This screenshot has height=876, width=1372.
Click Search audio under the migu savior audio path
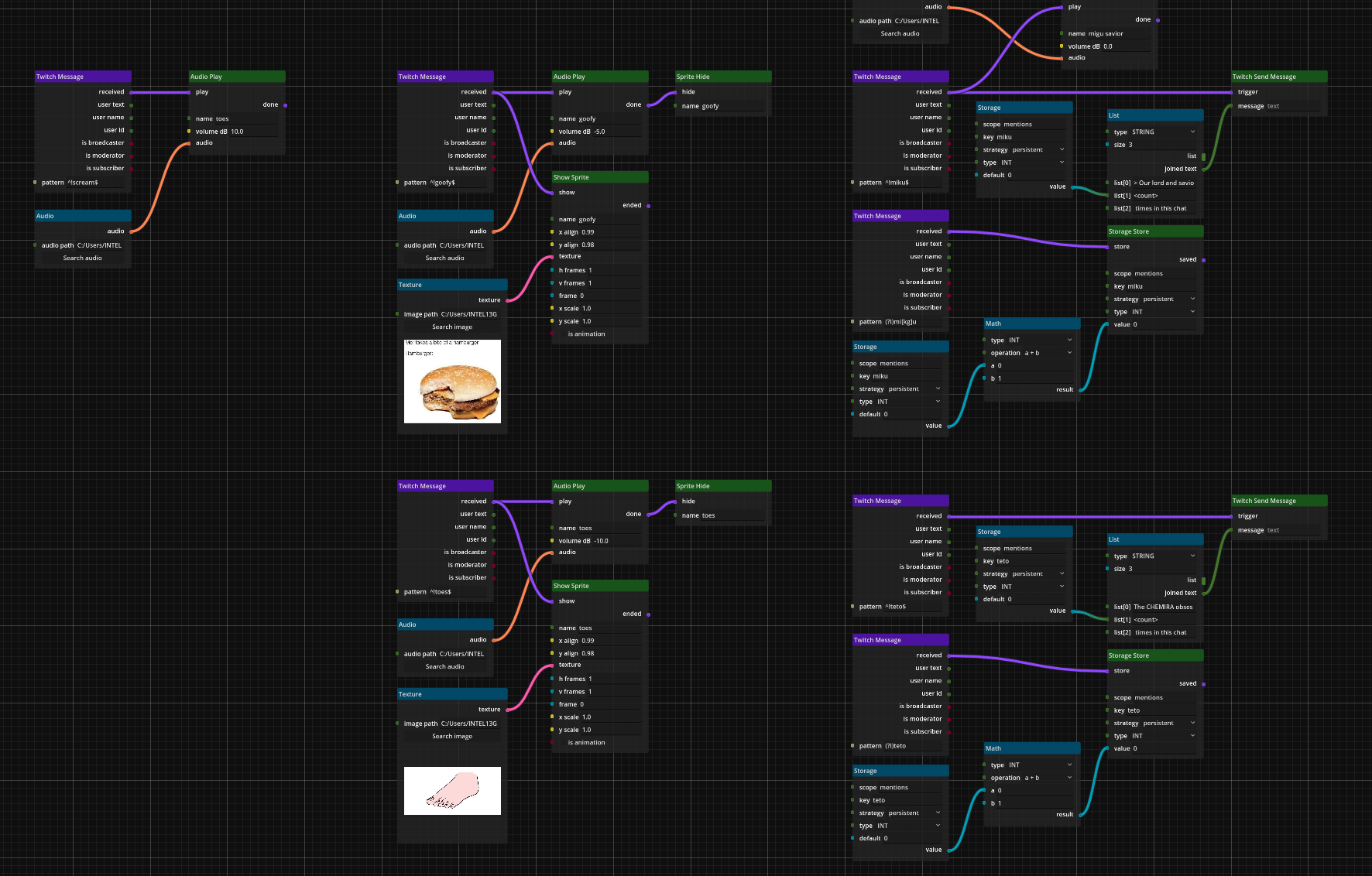click(x=900, y=34)
